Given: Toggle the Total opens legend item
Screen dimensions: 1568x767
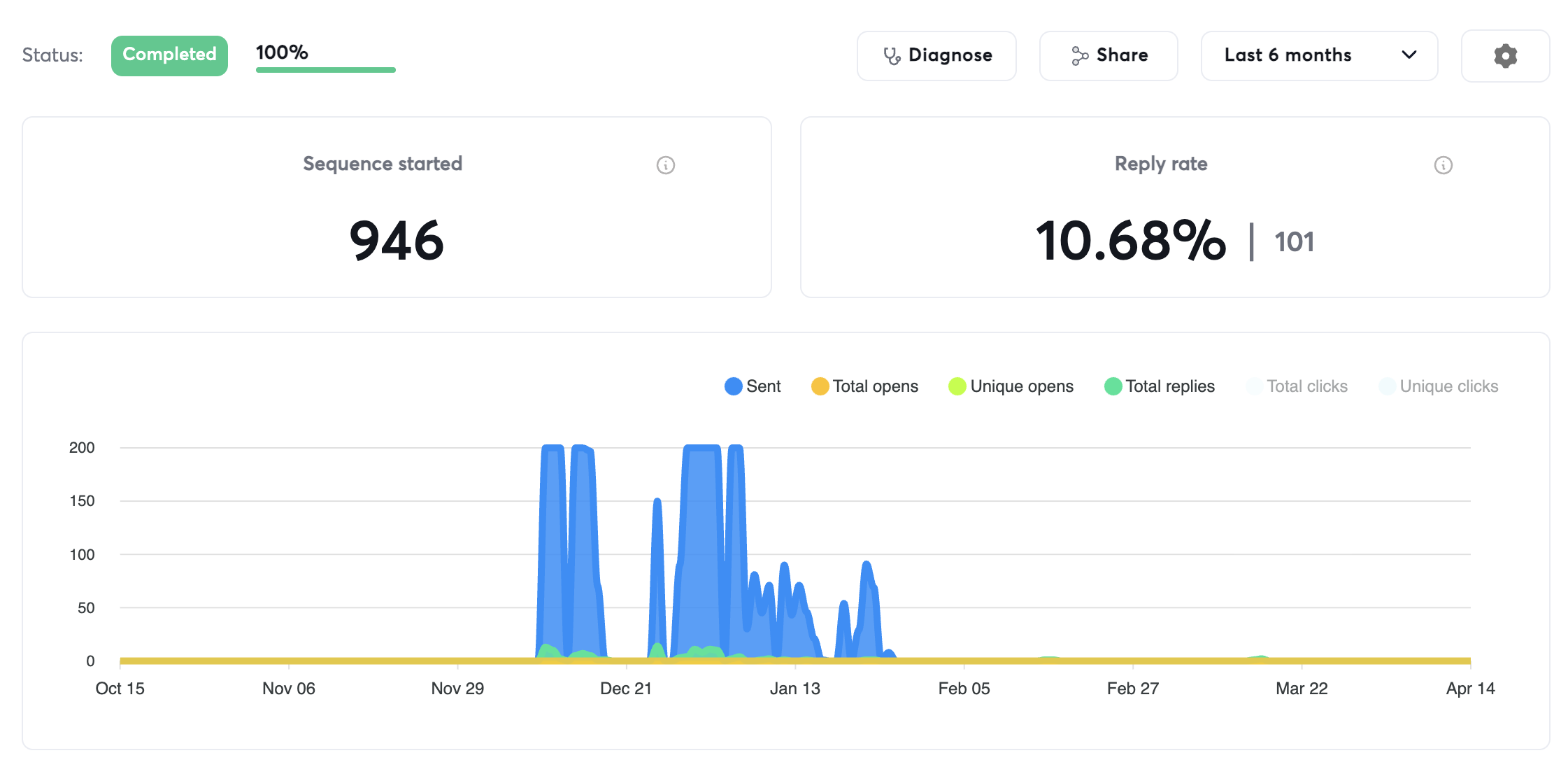Looking at the screenshot, I should click(x=864, y=386).
